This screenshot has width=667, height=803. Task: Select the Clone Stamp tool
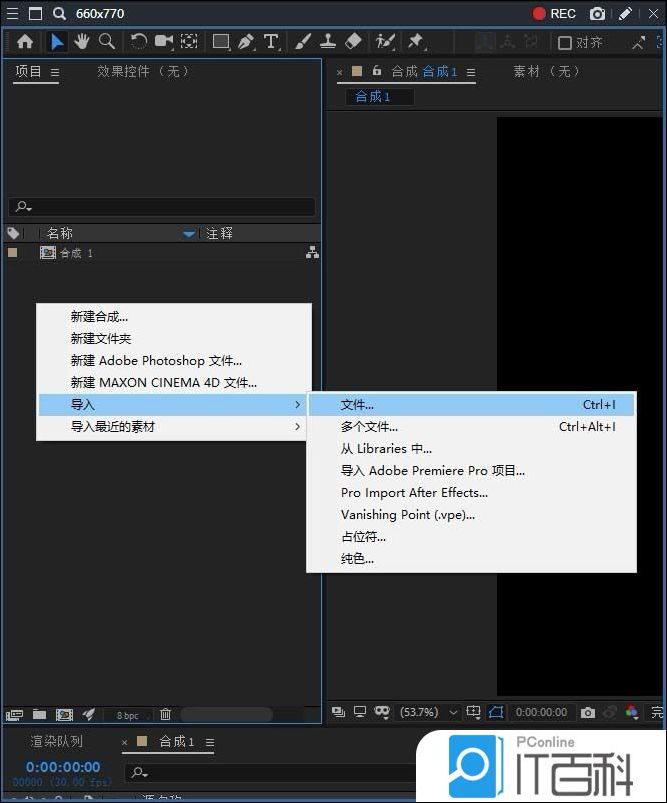[x=328, y=41]
